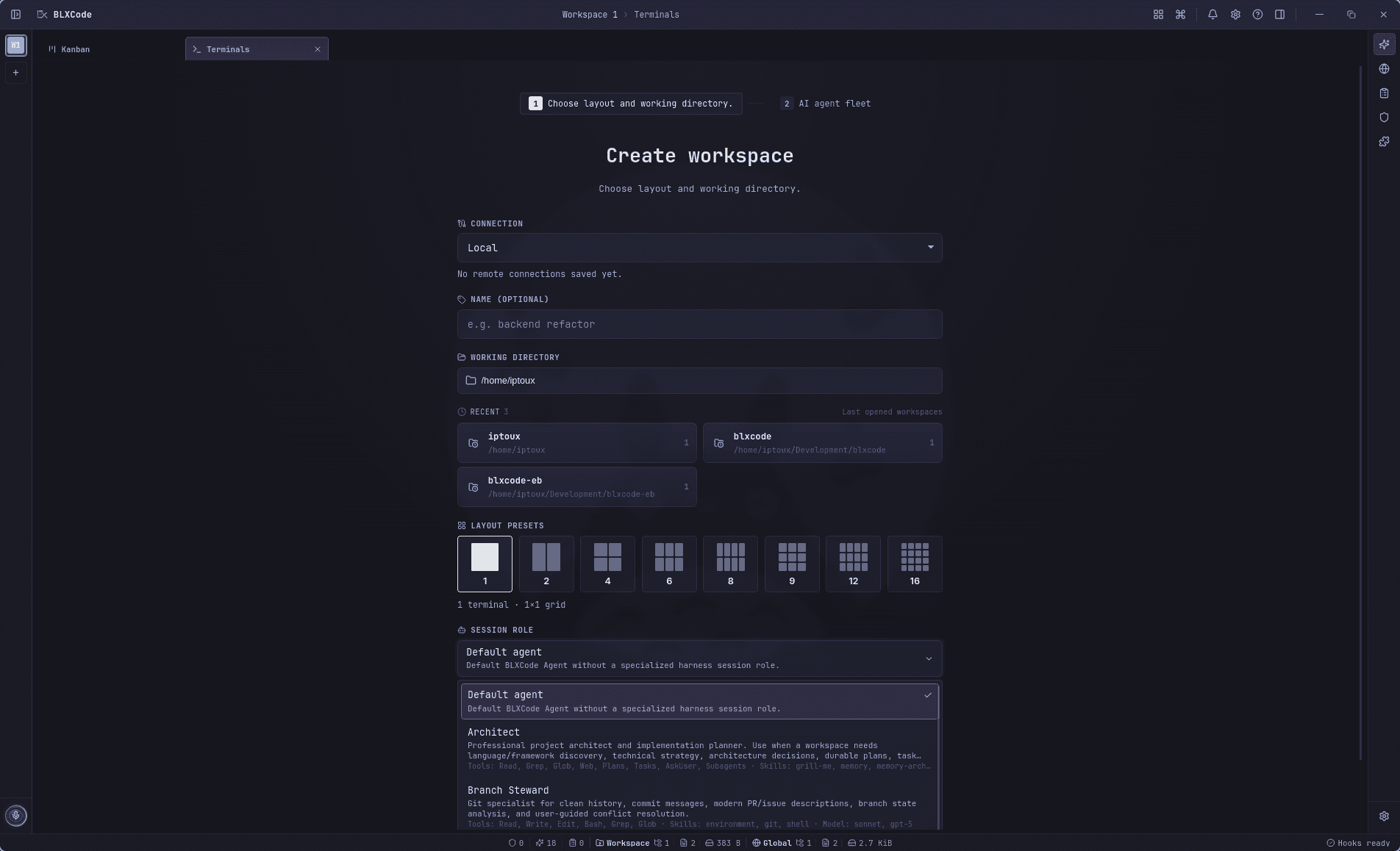This screenshot has width=1400, height=851.
Task: Open the command palette icon
Action: point(1180,15)
